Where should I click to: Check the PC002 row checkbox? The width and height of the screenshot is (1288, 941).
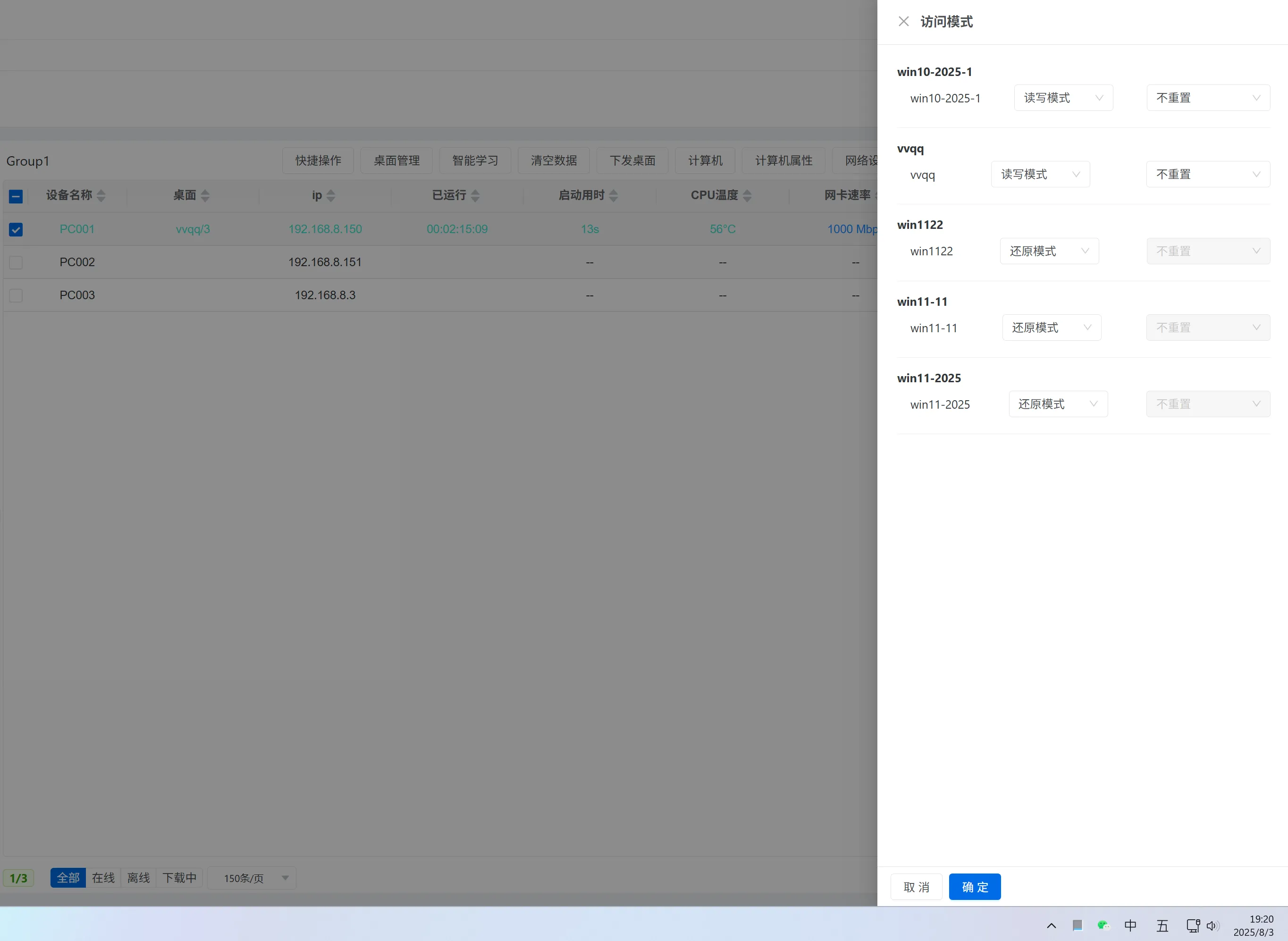click(x=16, y=262)
